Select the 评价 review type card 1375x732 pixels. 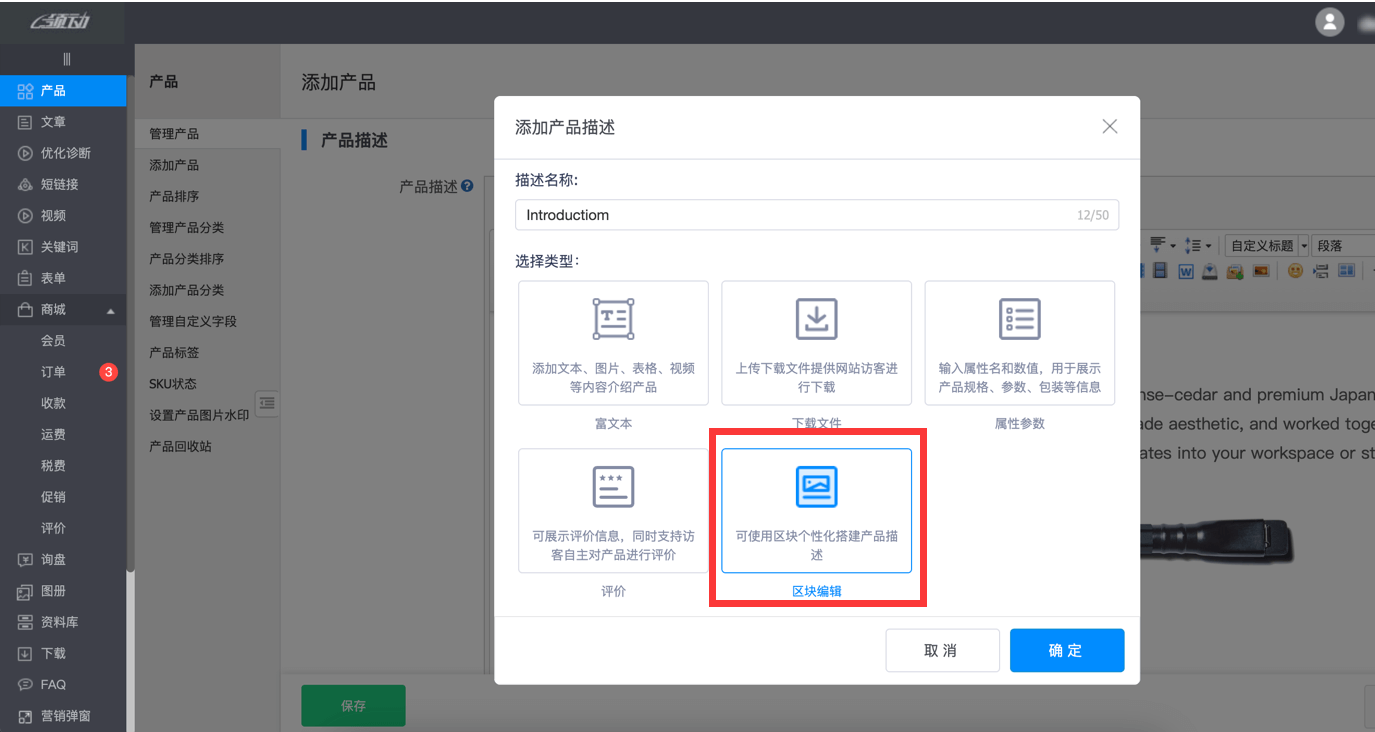click(x=613, y=510)
